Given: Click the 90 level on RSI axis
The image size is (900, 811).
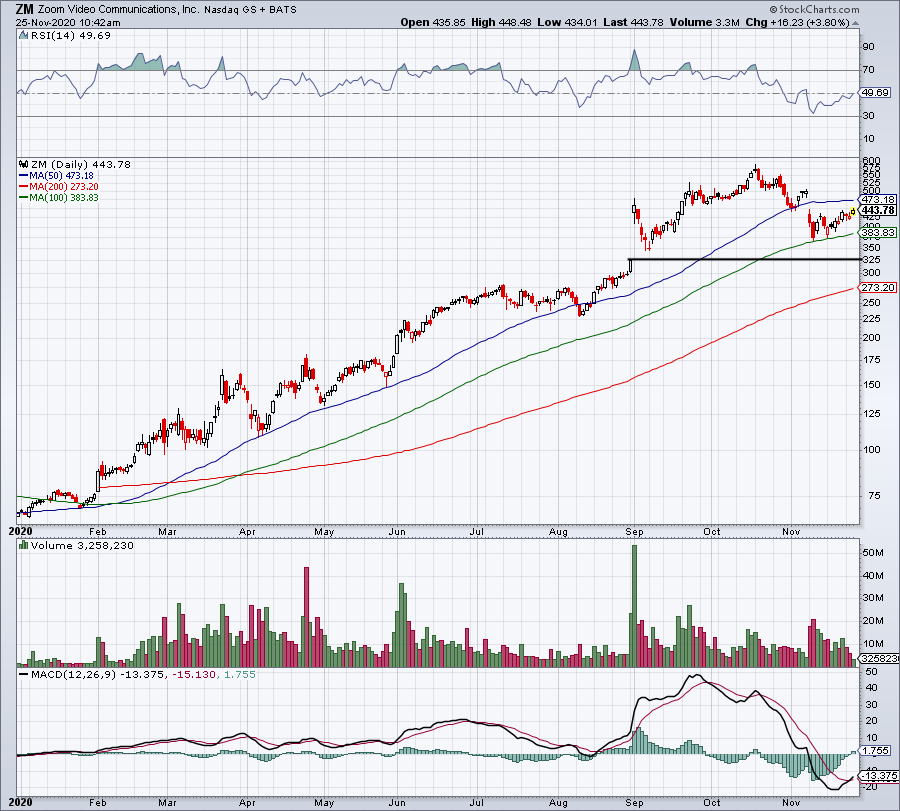Looking at the screenshot, I should [x=868, y=47].
